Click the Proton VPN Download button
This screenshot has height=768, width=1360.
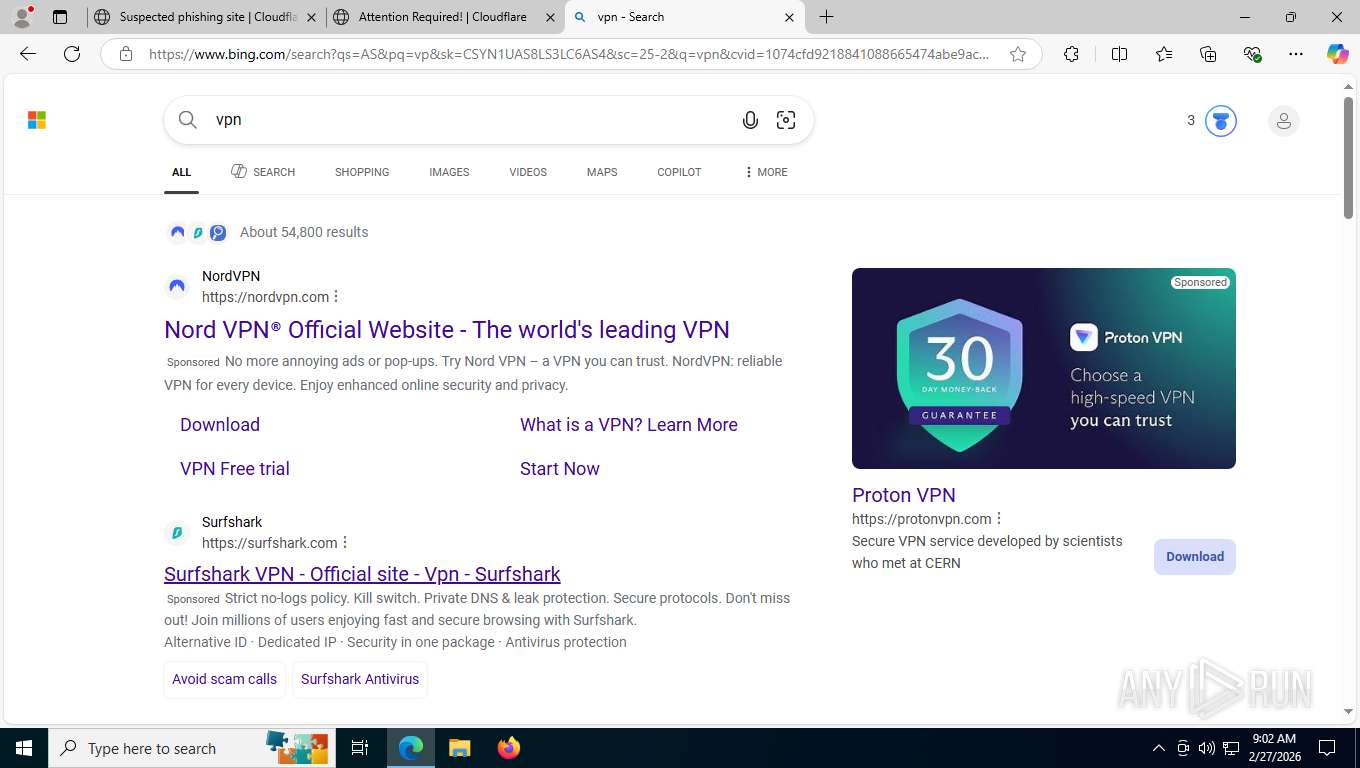(1195, 557)
